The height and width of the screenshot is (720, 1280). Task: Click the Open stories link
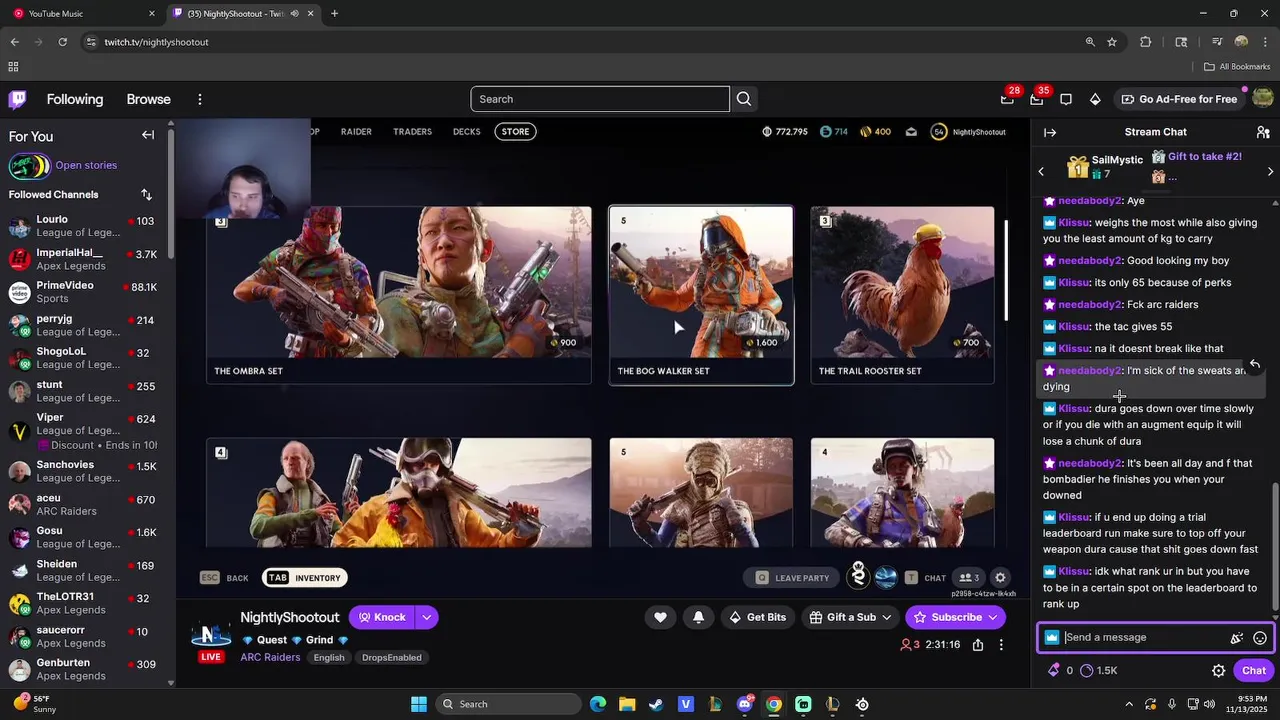86,165
